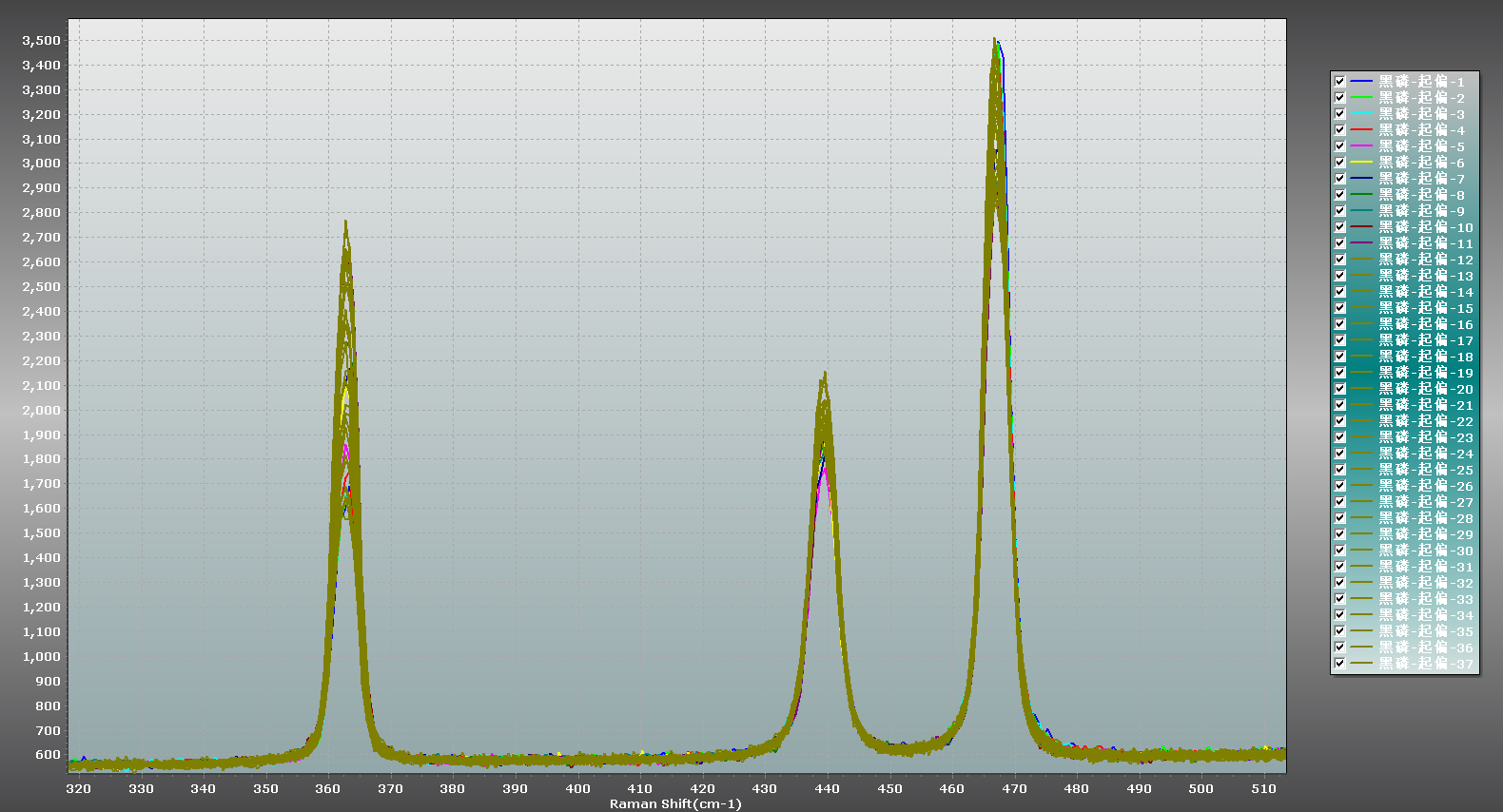Click the green line swatch of 黑磷-起偏-2
1503x812 pixels.
(1361, 98)
